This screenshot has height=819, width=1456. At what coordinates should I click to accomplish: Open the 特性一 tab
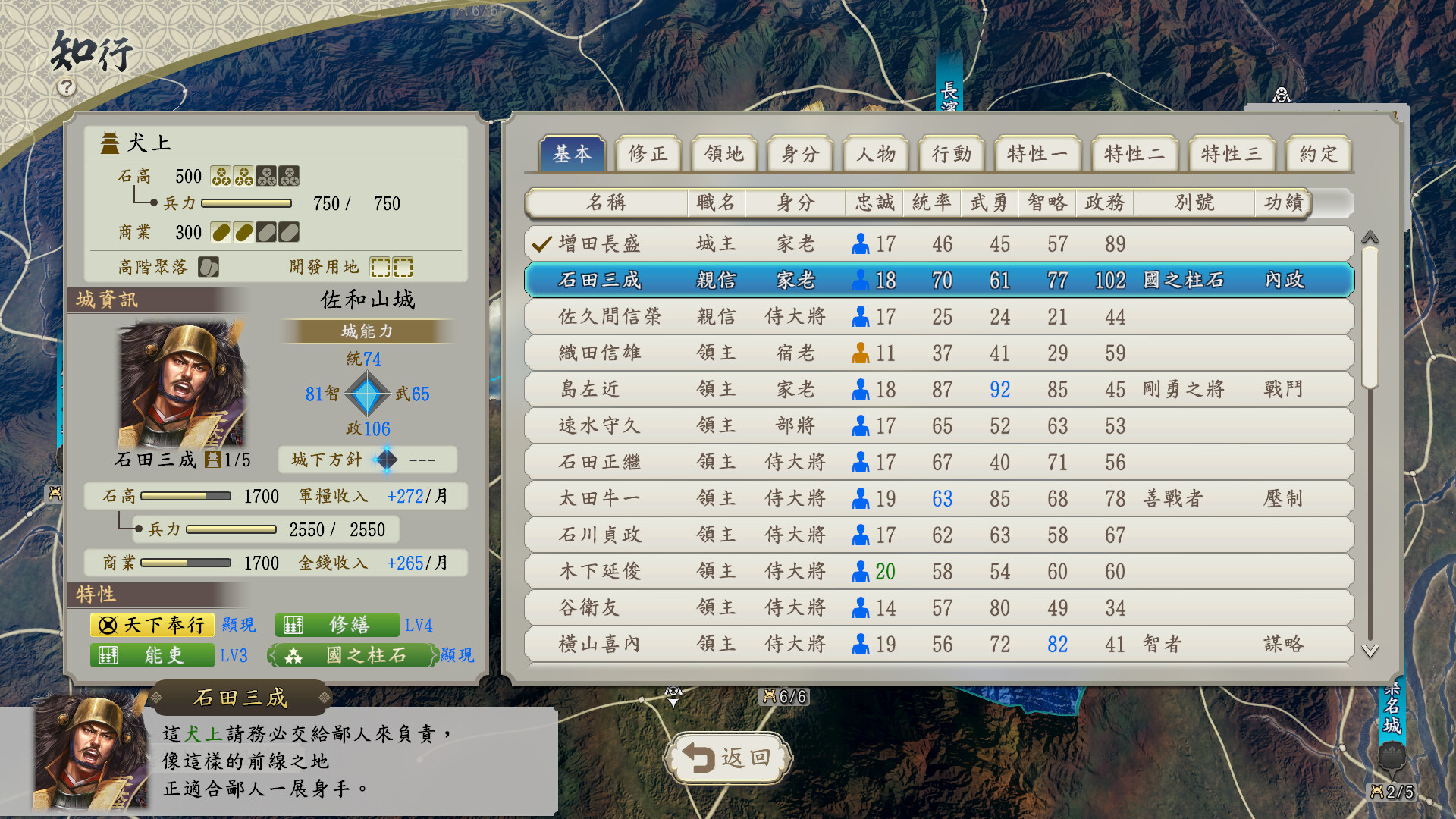[1037, 154]
